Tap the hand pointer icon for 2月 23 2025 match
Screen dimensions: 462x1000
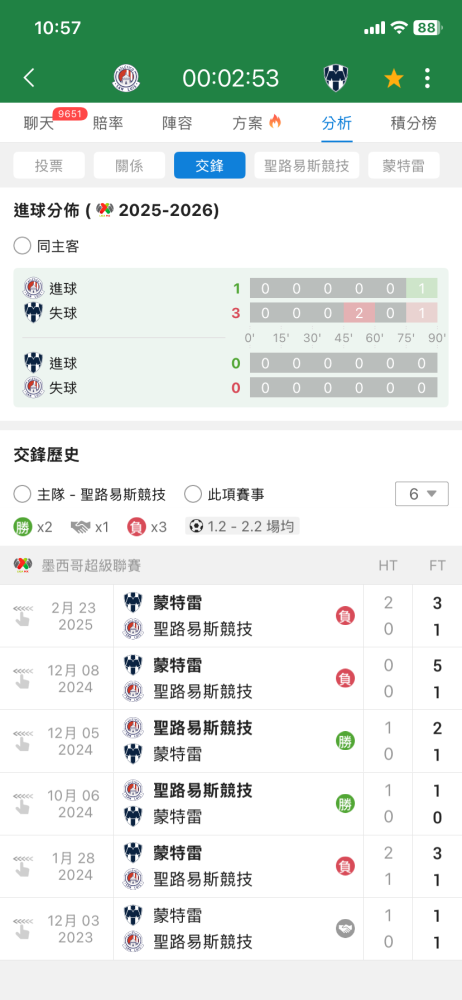(x=22, y=616)
